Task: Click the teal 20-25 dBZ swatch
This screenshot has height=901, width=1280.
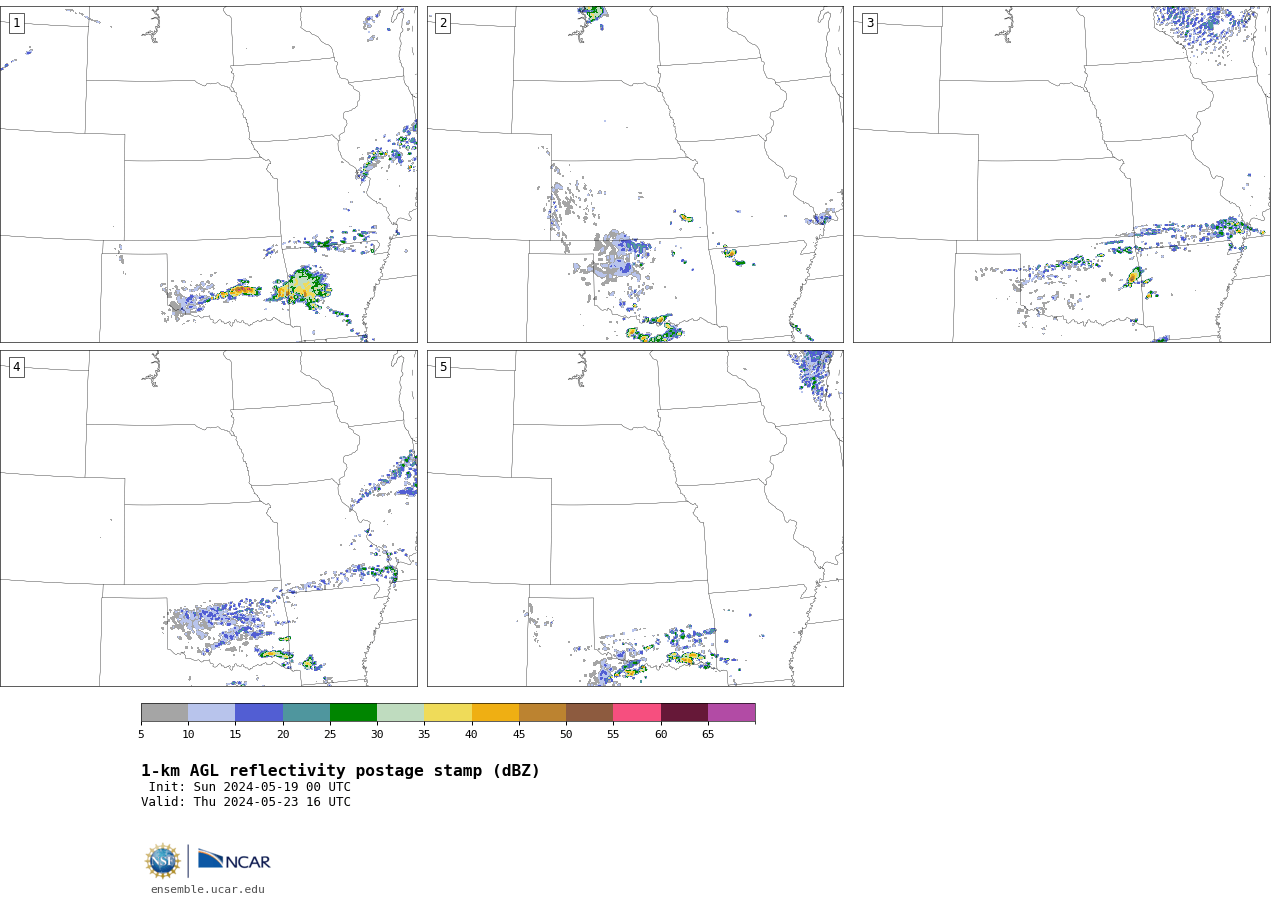Action: click(306, 713)
